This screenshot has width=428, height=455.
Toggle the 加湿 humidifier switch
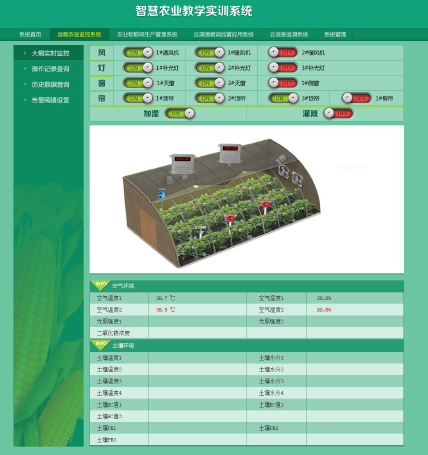(180, 114)
